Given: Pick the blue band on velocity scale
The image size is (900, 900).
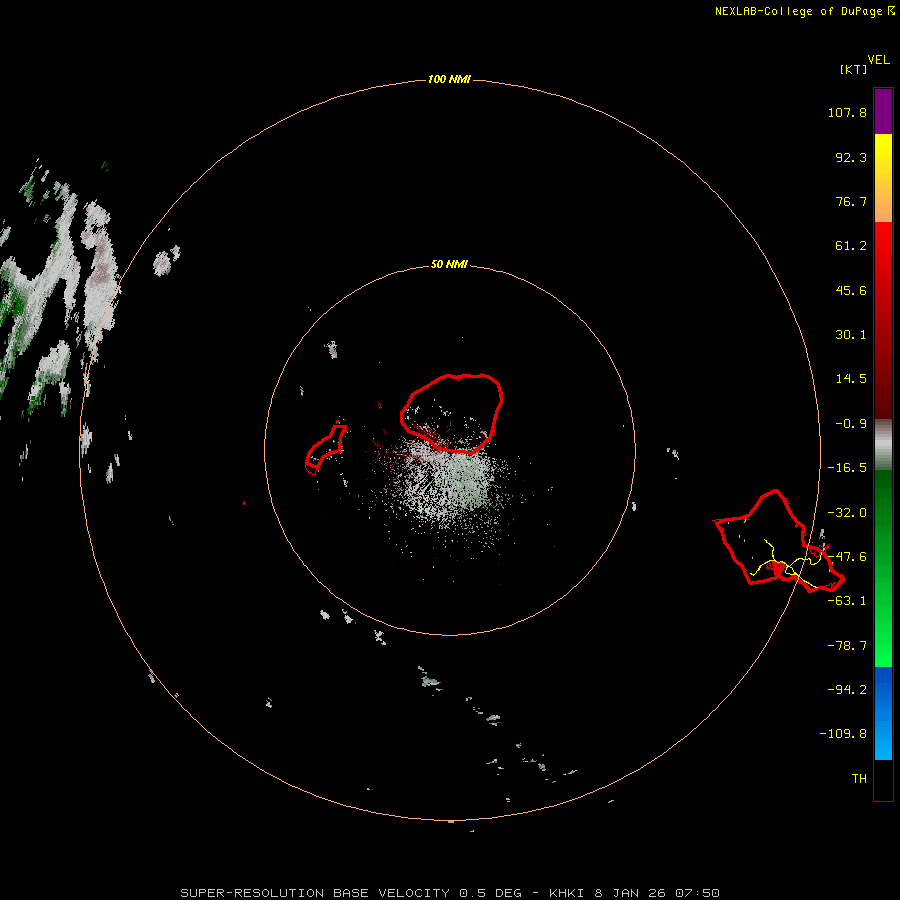Looking at the screenshot, I should coord(883,713).
